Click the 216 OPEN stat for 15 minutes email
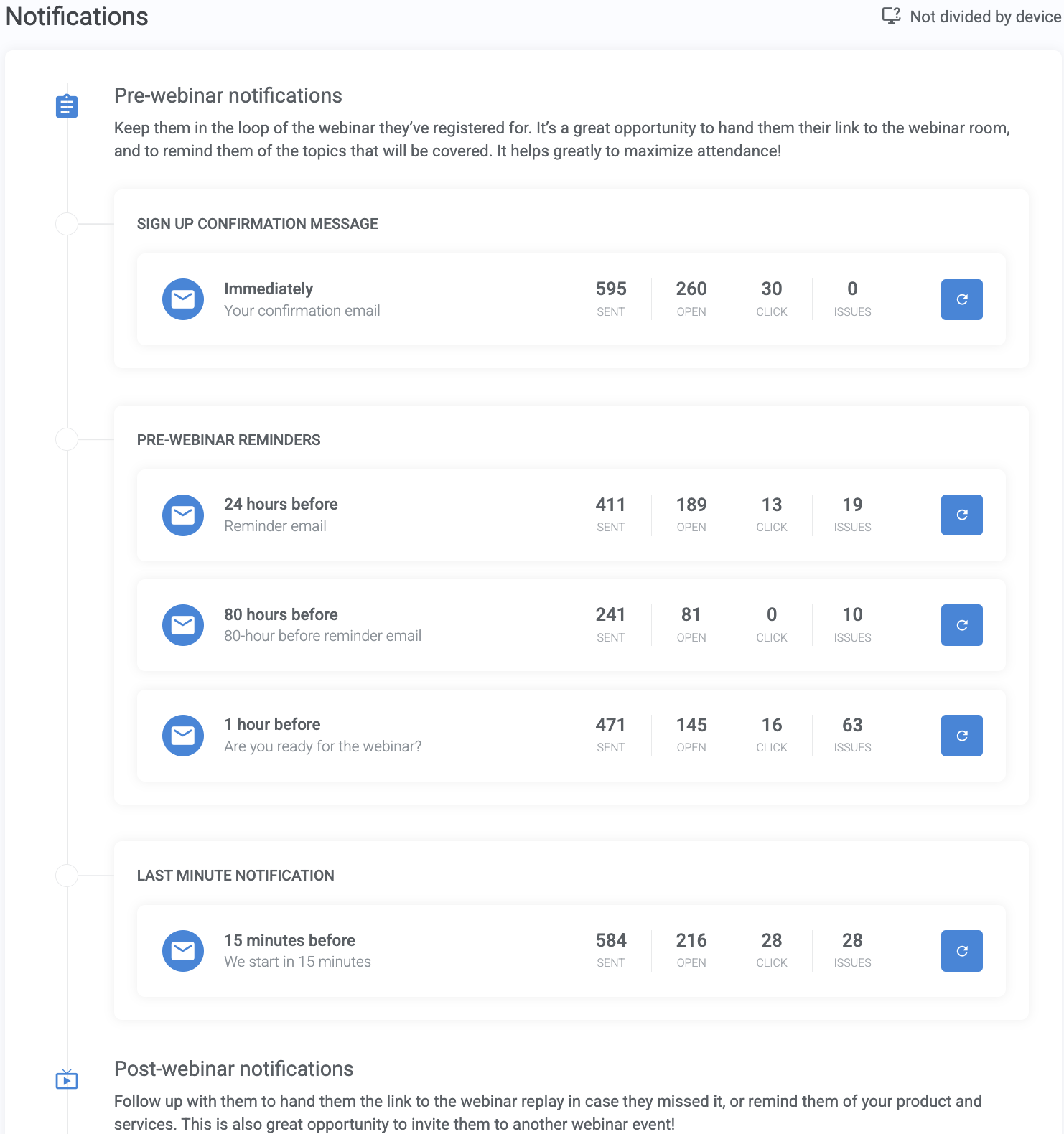 [691, 949]
